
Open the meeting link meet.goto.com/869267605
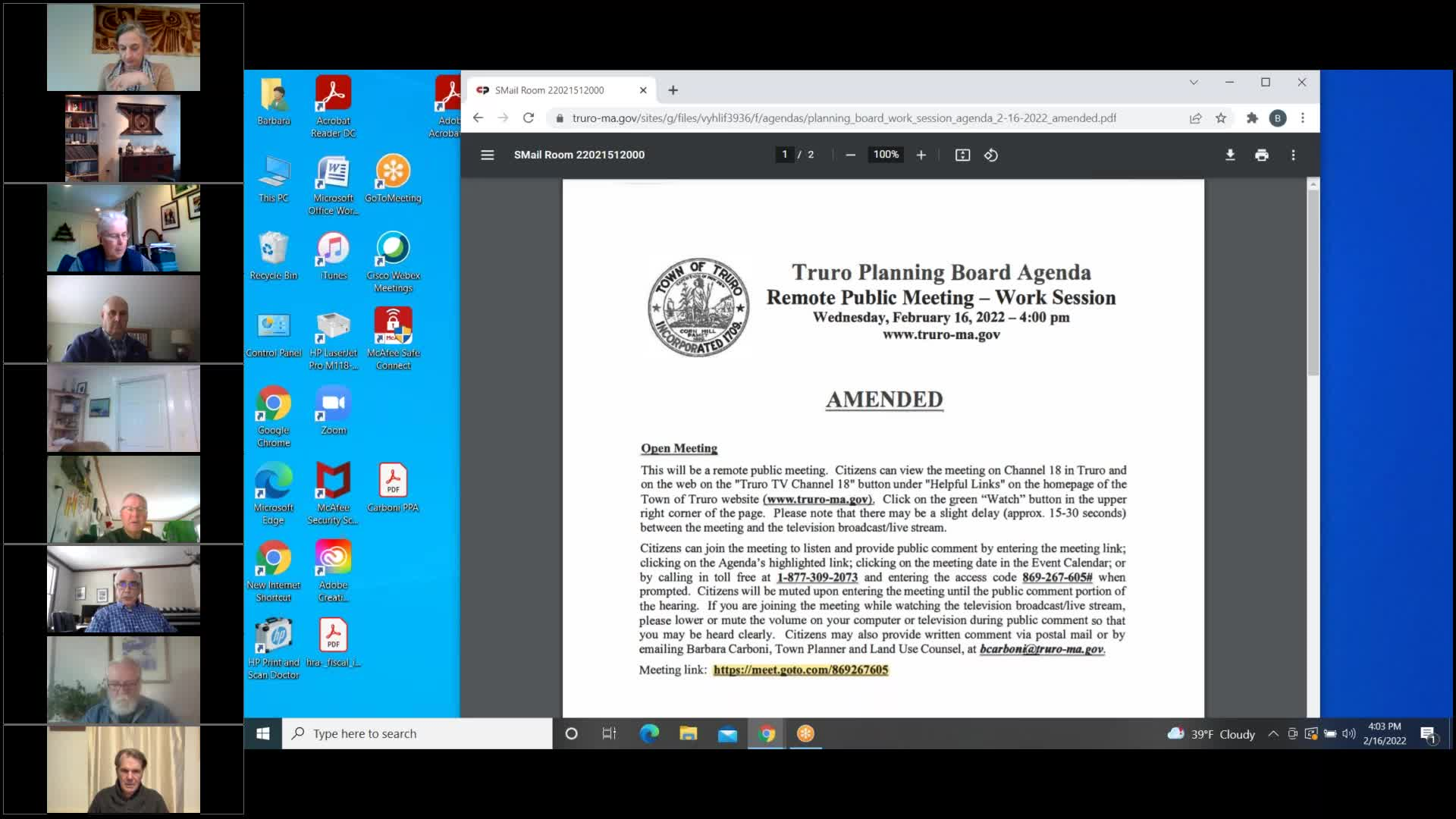[801, 670]
